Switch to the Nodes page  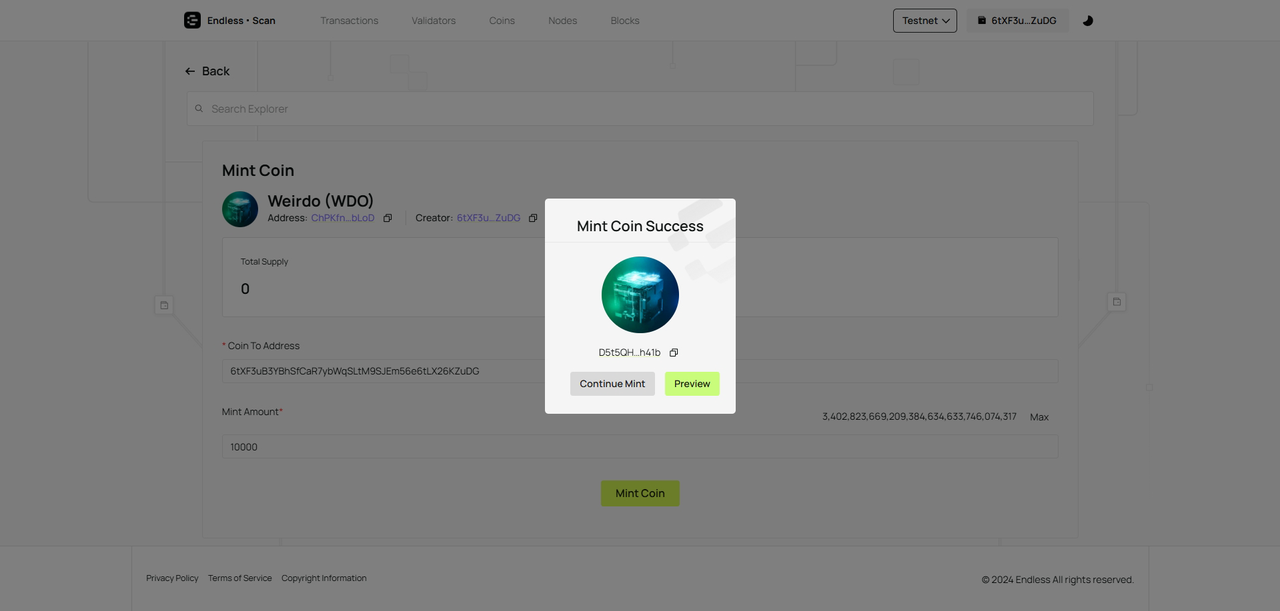point(562,20)
